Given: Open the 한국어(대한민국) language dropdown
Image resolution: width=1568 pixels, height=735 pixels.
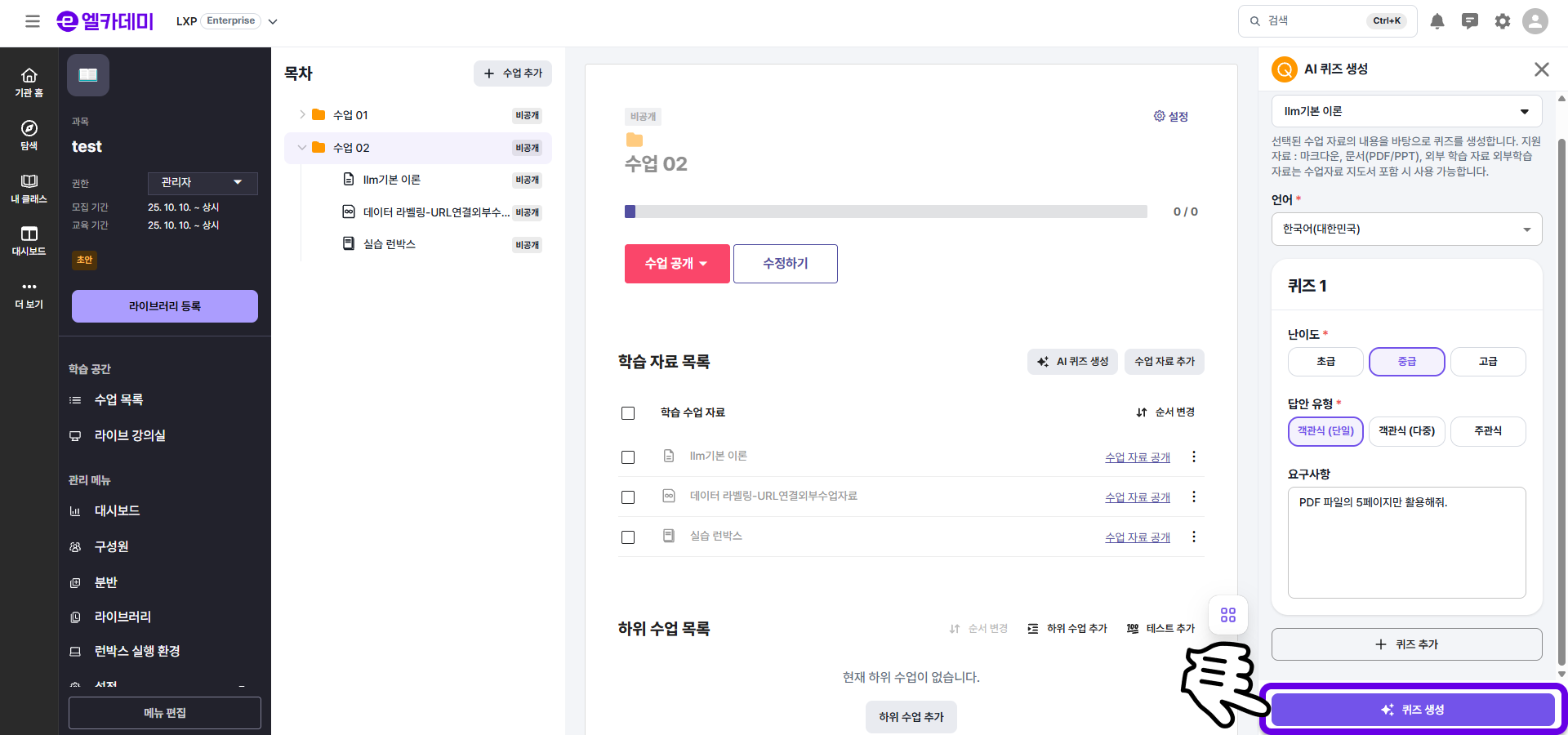Looking at the screenshot, I should click(x=1406, y=229).
